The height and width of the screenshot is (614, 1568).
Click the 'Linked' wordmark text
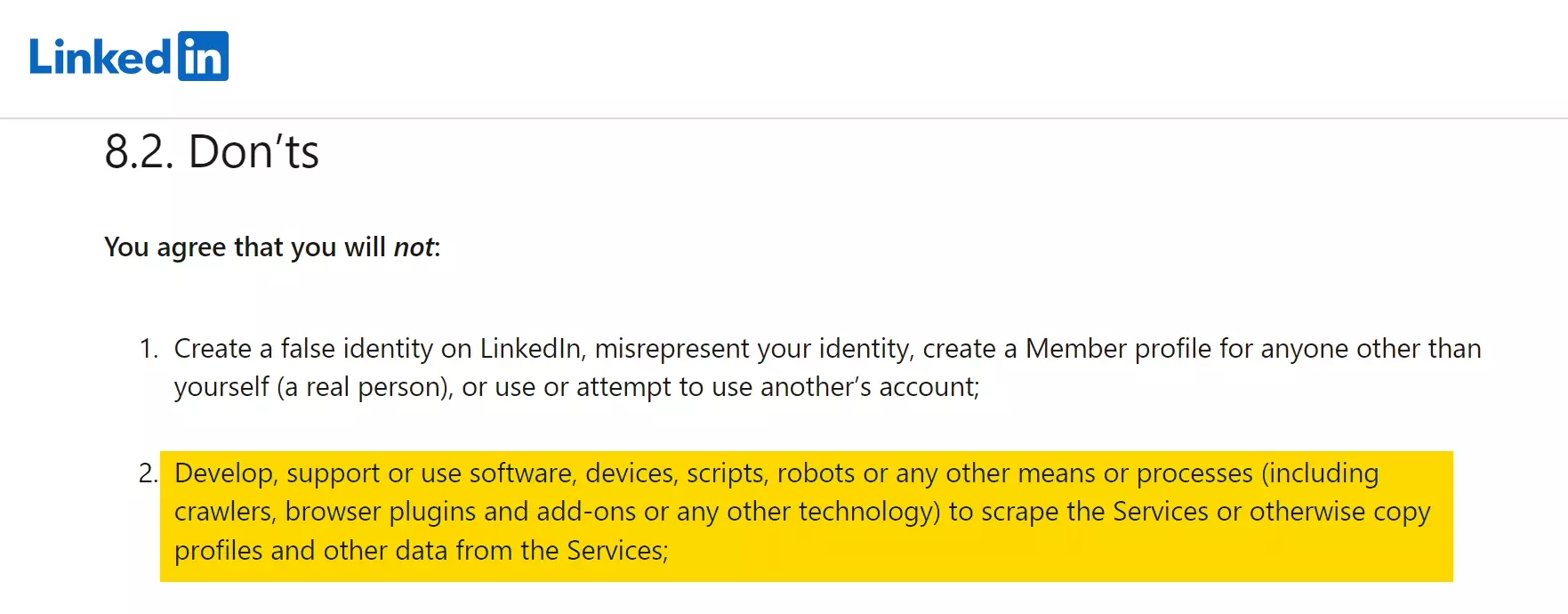point(99,58)
